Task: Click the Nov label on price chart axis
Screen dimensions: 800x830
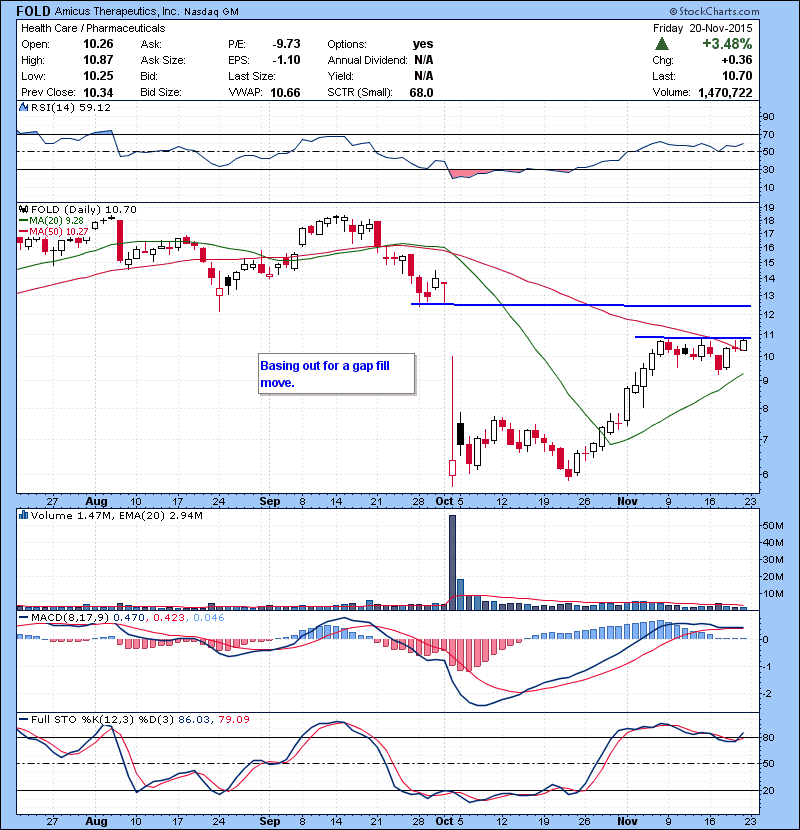Action: [627, 501]
